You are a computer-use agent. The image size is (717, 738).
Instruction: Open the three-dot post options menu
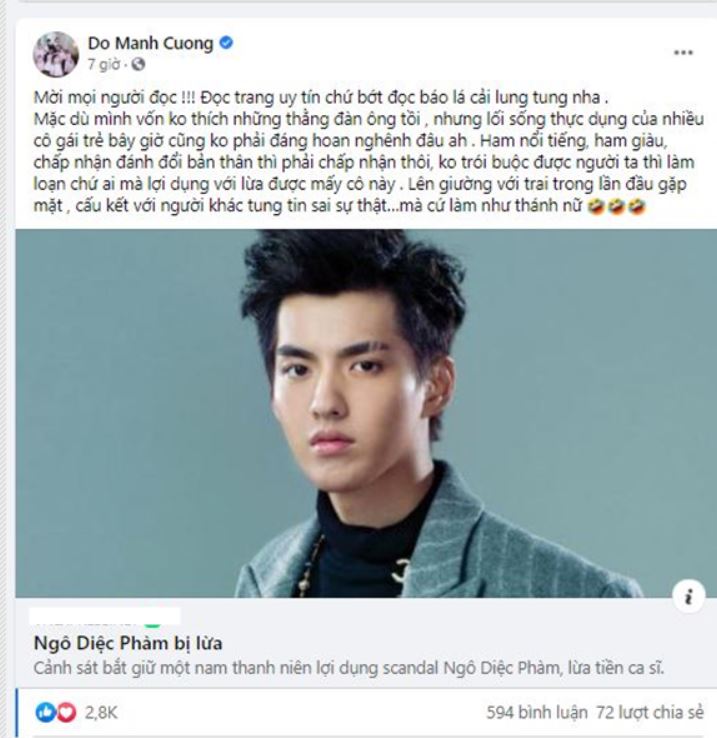683,52
